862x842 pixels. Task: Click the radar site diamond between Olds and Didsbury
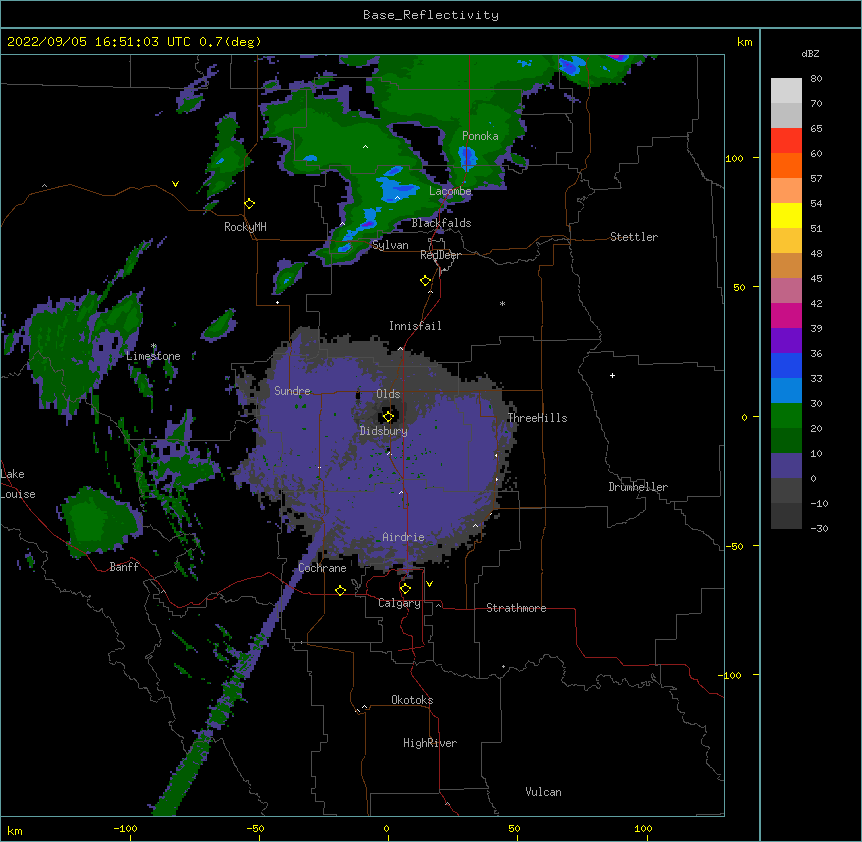click(x=389, y=416)
